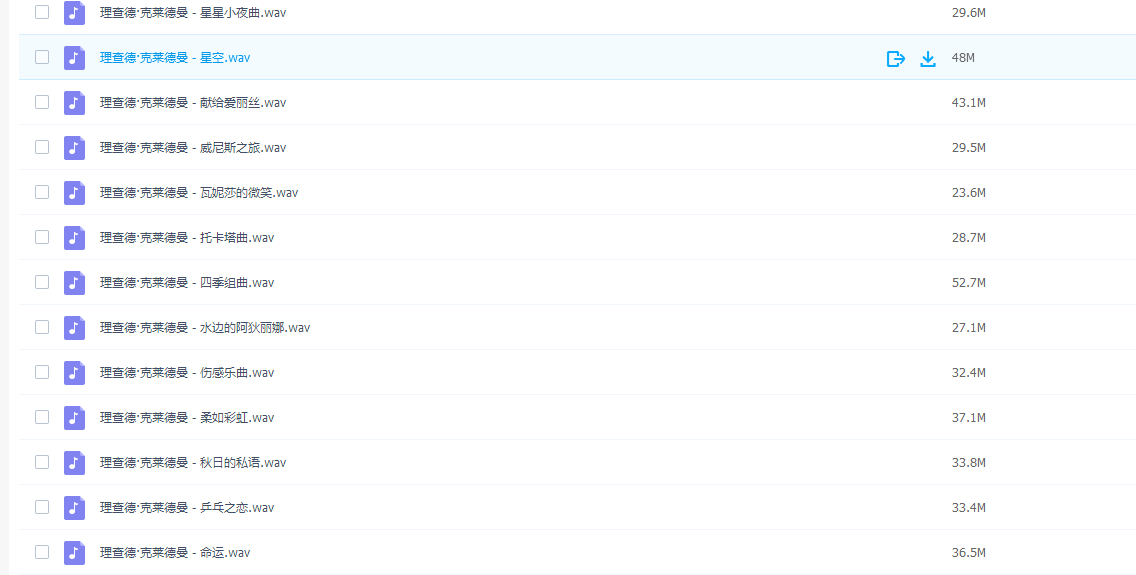This screenshot has height=575, width=1136.
Task: Click the file name 命运.wav
Action: point(175,551)
